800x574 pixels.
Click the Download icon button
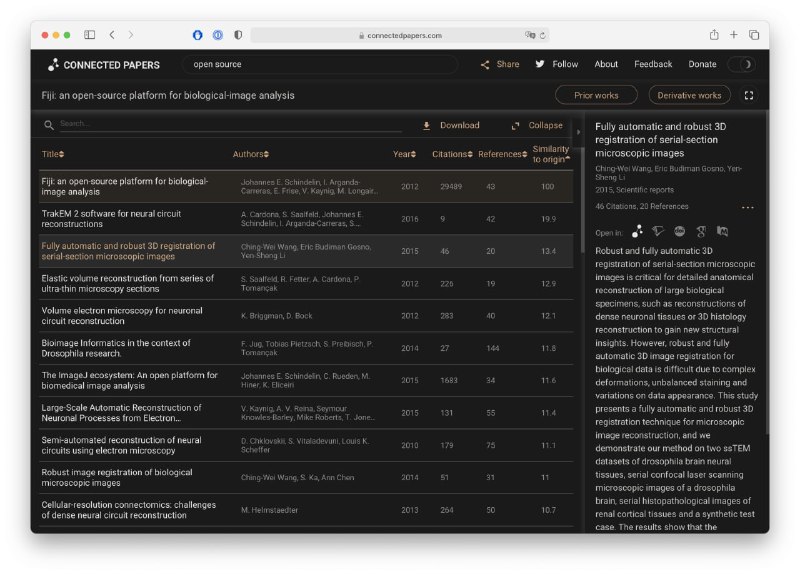[x=427, y=126]
